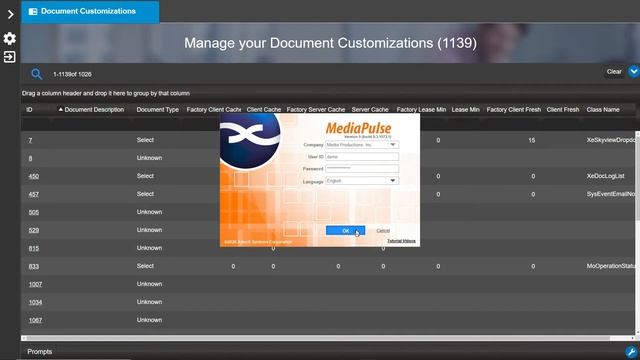Click the User ID input field

362,157
